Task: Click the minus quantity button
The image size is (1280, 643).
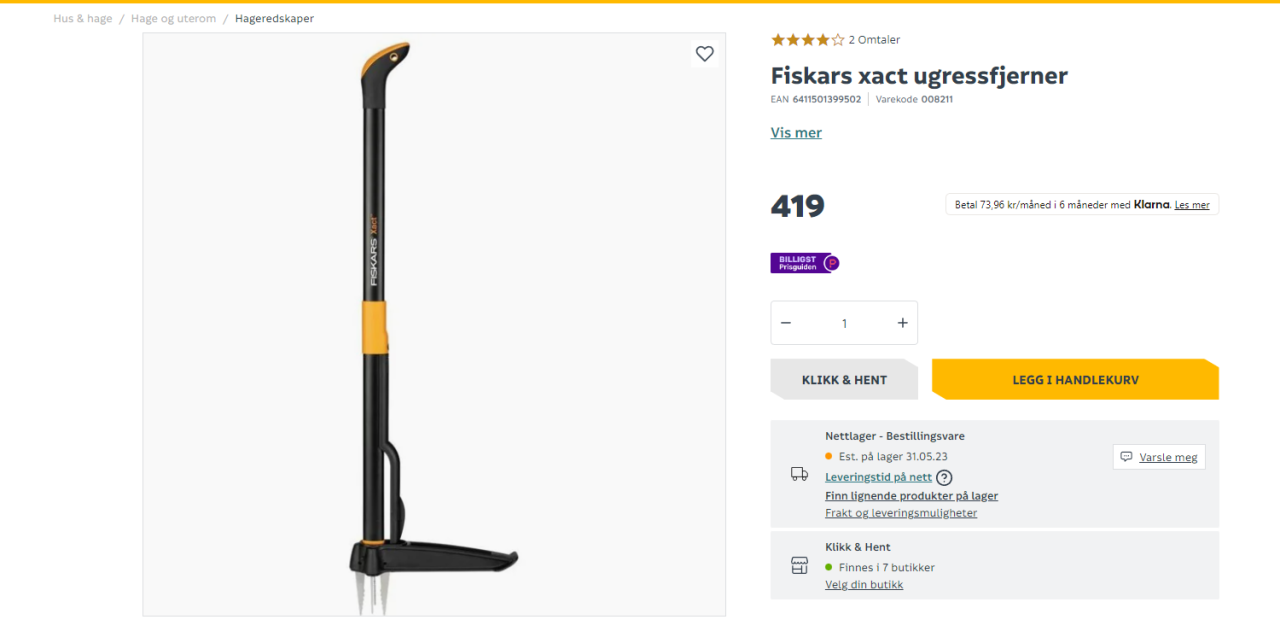Action: pos(786,323)
